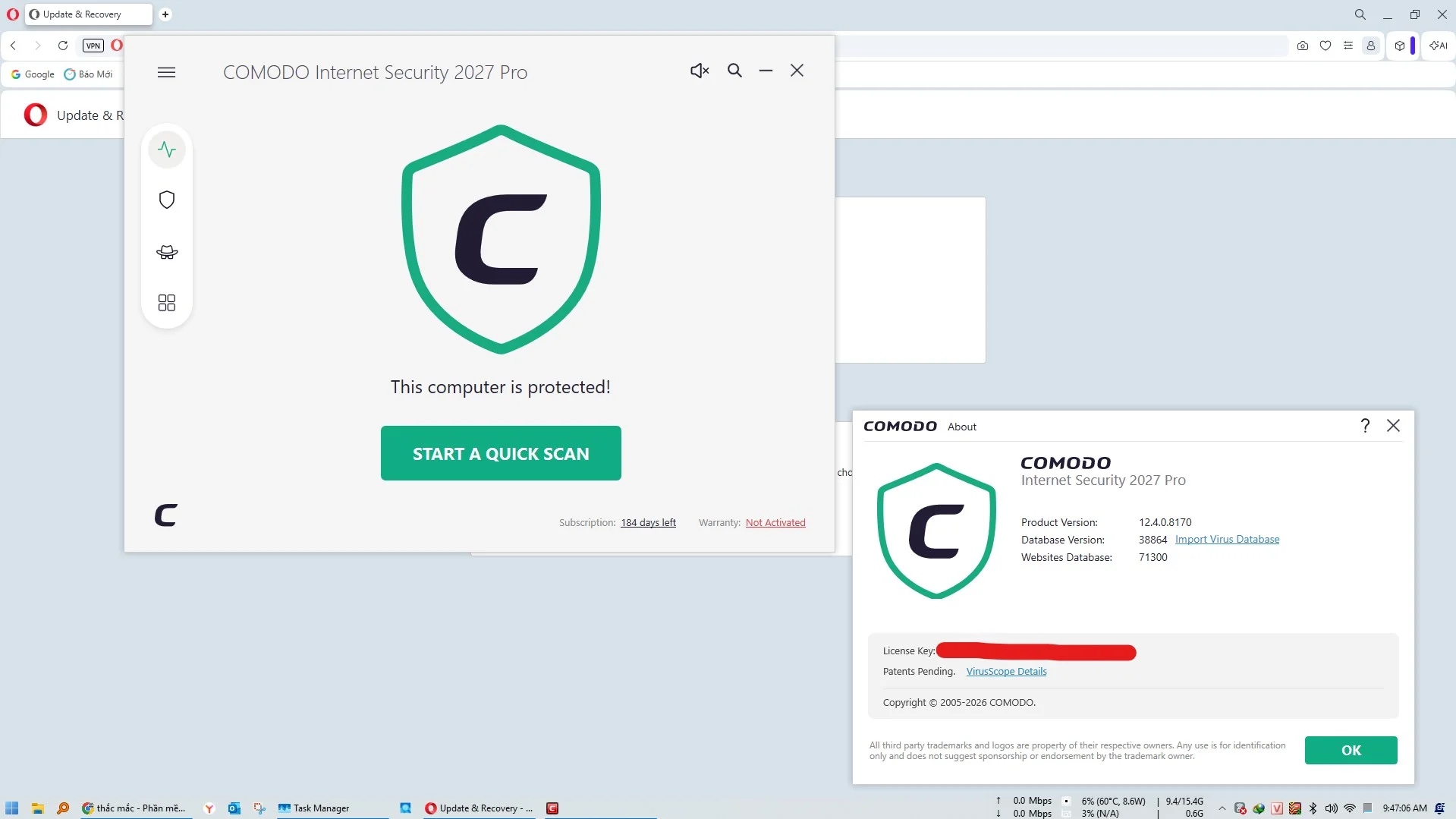Image resolution: width=1456 pixels, height=819 pixels.
Task: Select the Update & Recovery browser tab
Action: (x=89, y=14)
